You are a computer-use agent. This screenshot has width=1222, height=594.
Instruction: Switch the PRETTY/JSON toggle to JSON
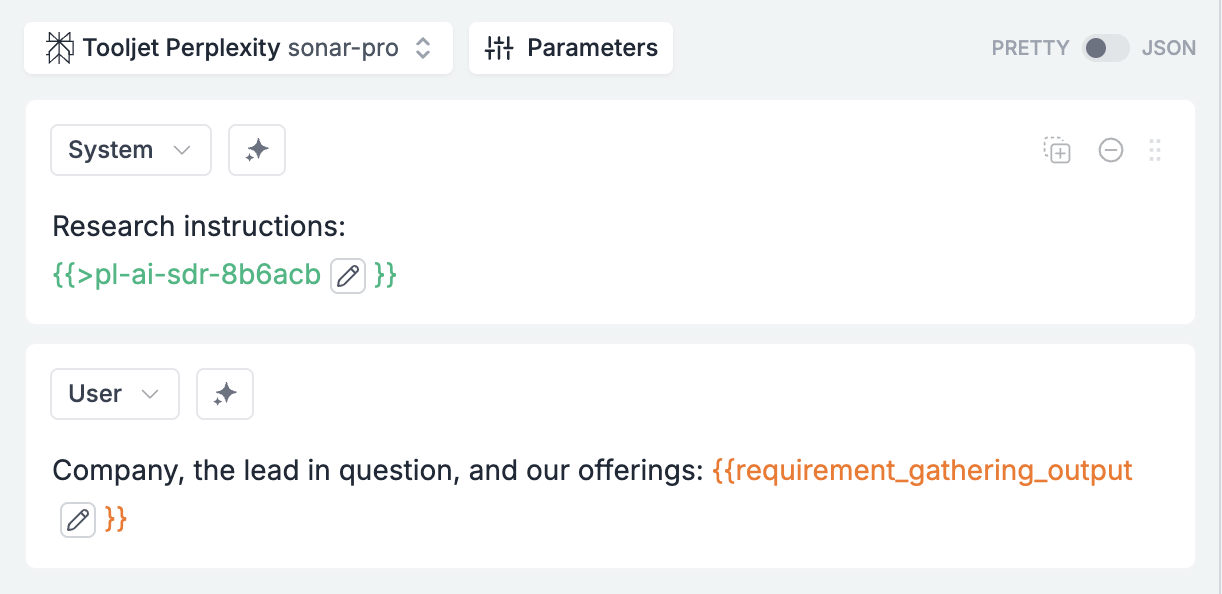pyautogui.click(x=1105, y=47)
